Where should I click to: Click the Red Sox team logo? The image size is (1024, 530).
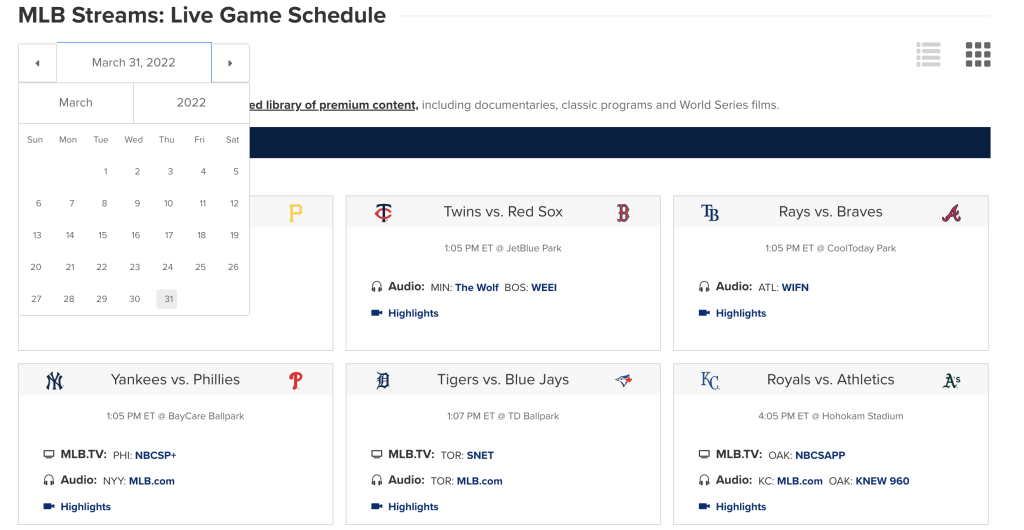click(x=622, y=212)
